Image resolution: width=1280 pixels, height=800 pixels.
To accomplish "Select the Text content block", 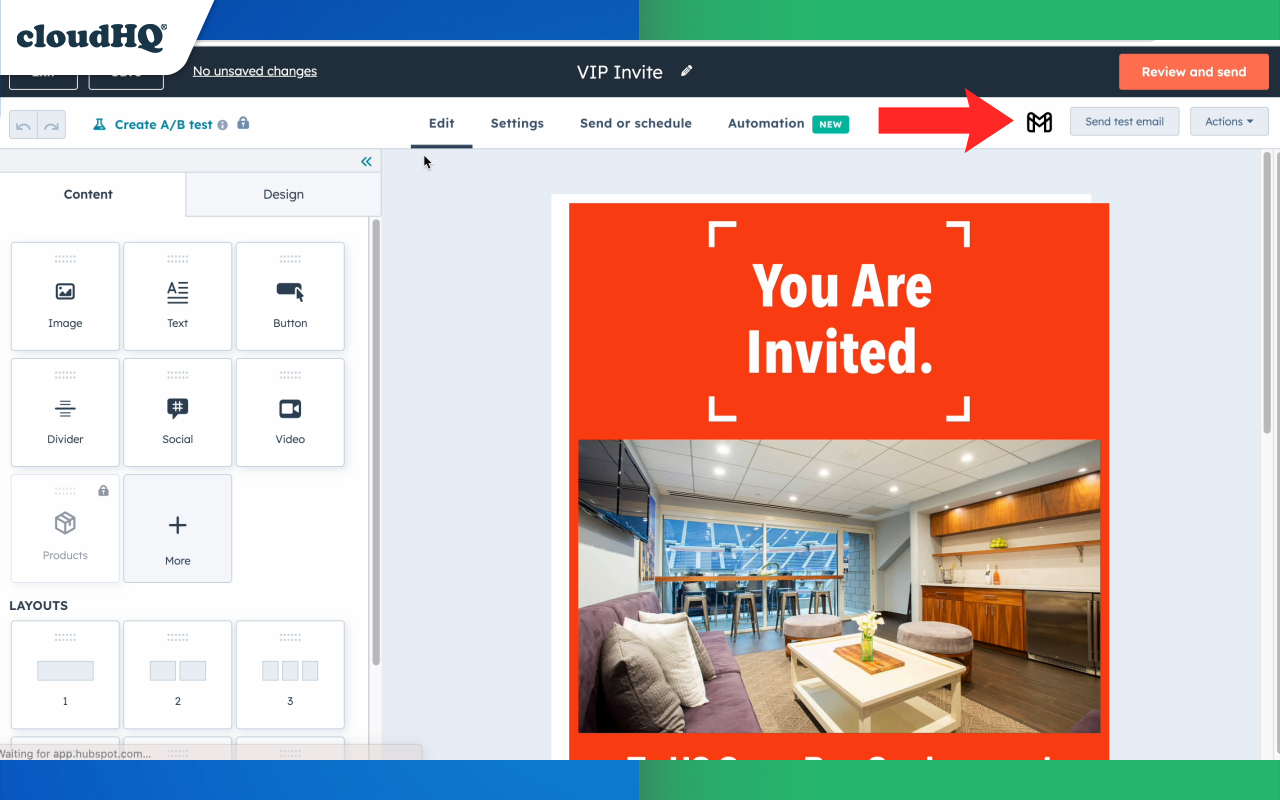I will pos(177,296).
